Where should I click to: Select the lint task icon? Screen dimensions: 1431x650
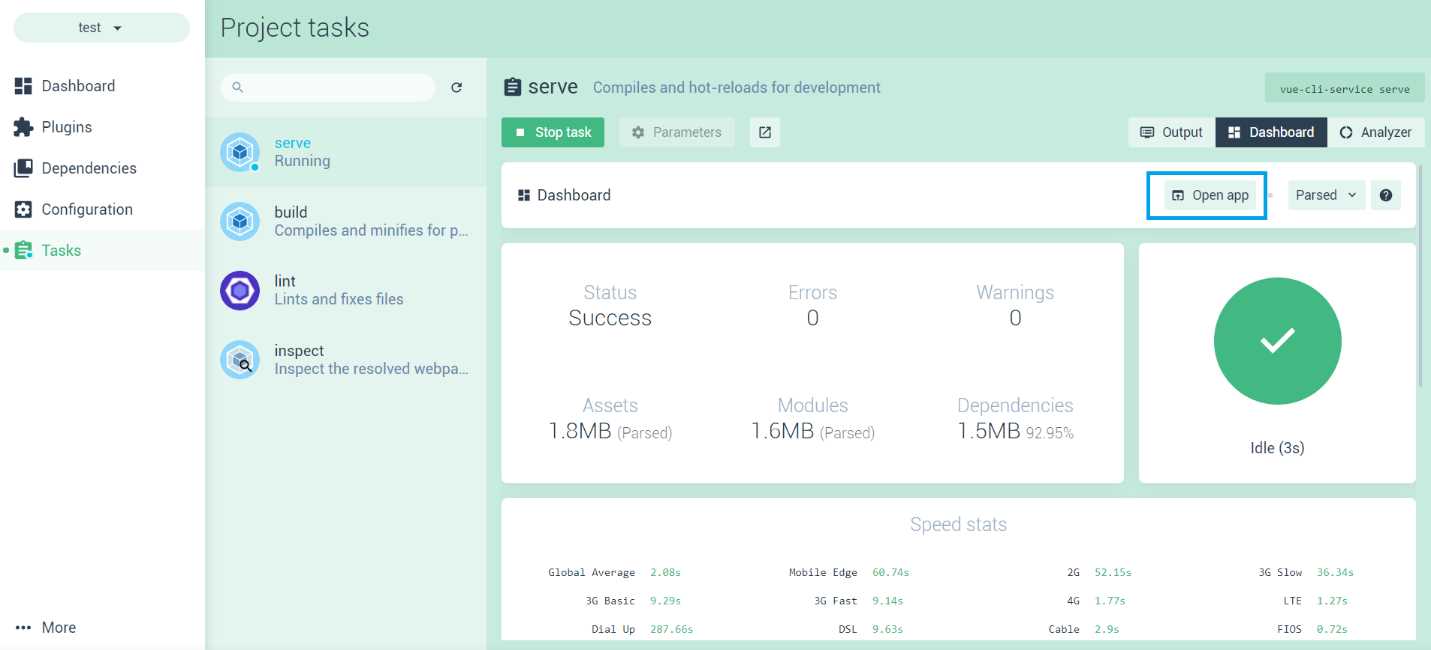[239, 290]
